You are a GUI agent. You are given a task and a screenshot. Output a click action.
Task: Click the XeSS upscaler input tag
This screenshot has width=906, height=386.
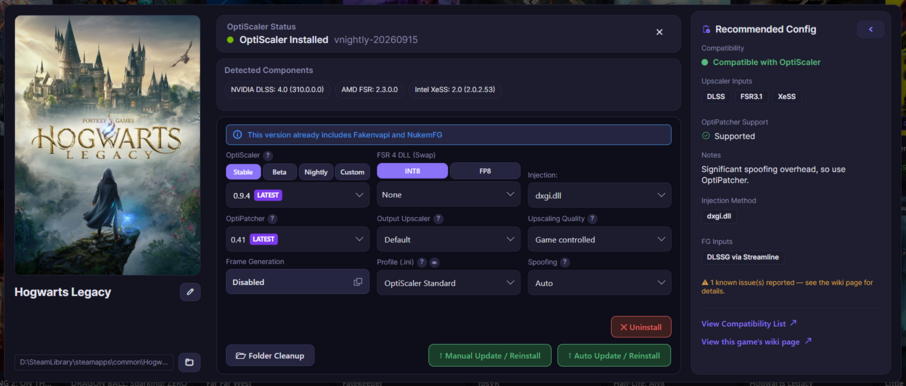point(786,96)
